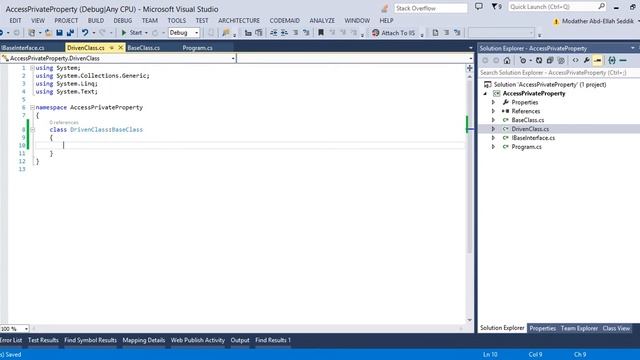Viewport: 640px width, 360px height.
Task: Collapse the namespace AccessPrivateProperty block
Action: click(32, 108)
